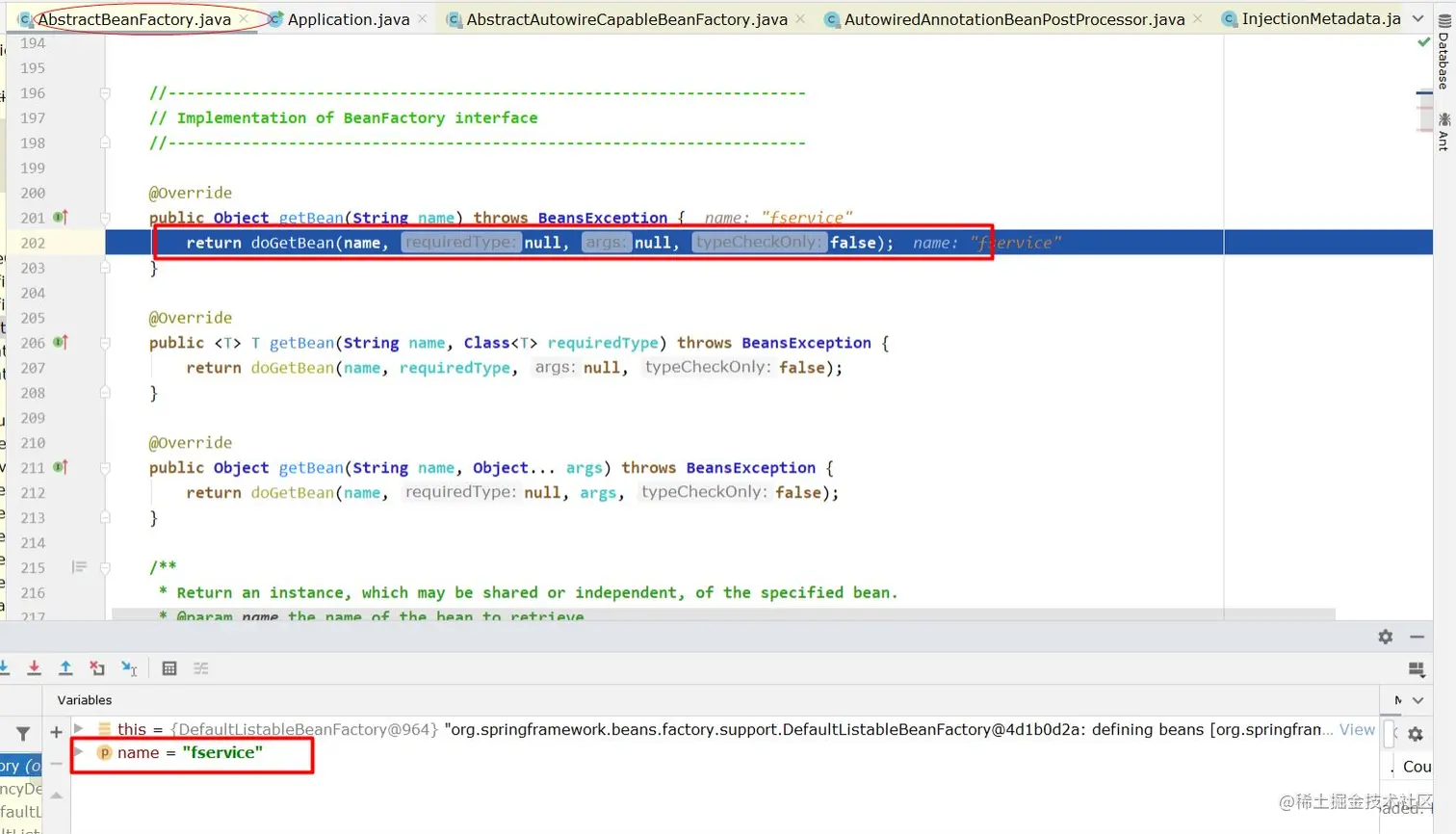Click the Drop Frame icon
Screen dimensions: 1456x834
click(97, 668)
